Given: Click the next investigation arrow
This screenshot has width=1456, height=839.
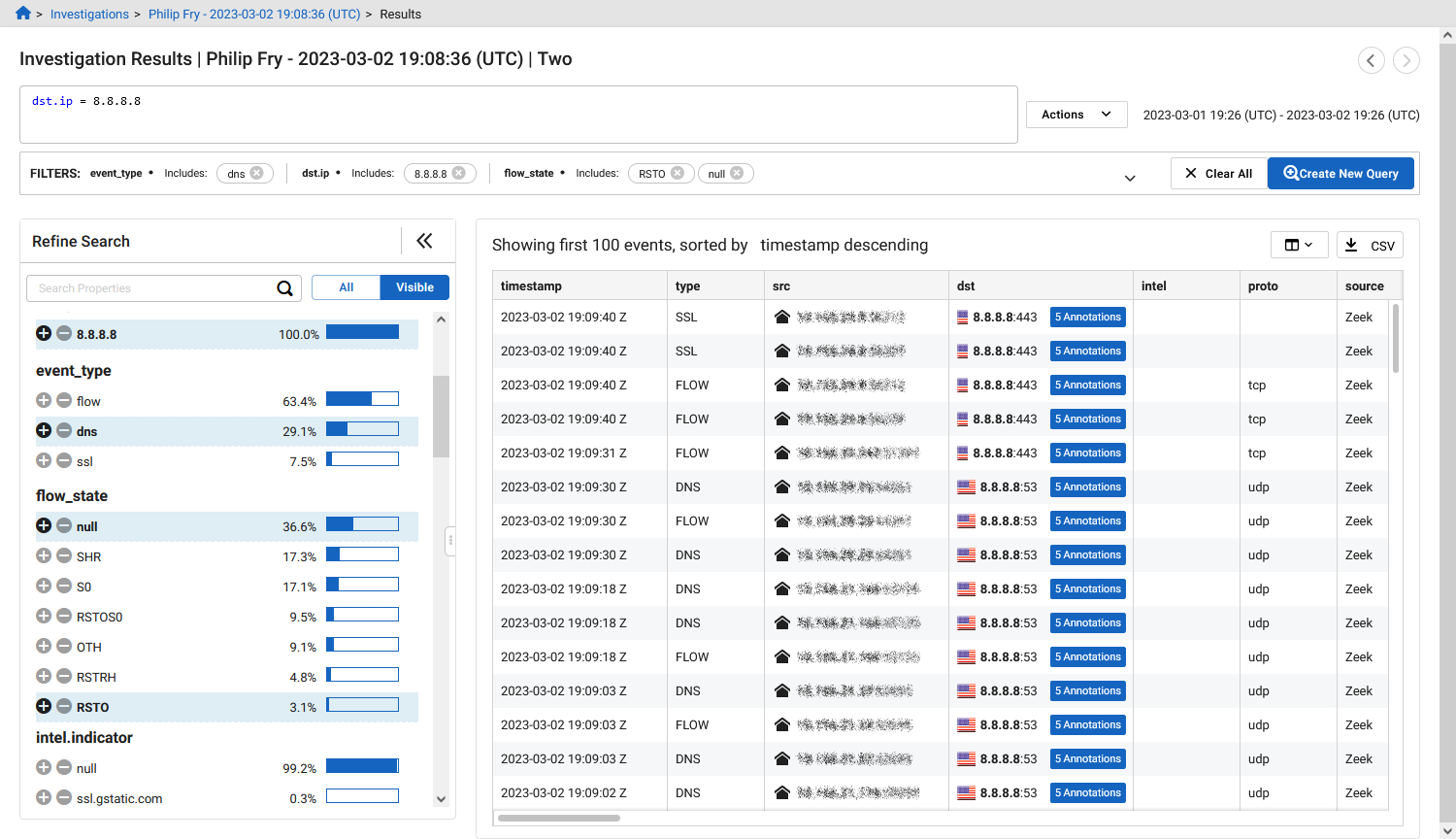Looking at the screenshot, I should pyautogui.click(x=1406, y=60).
